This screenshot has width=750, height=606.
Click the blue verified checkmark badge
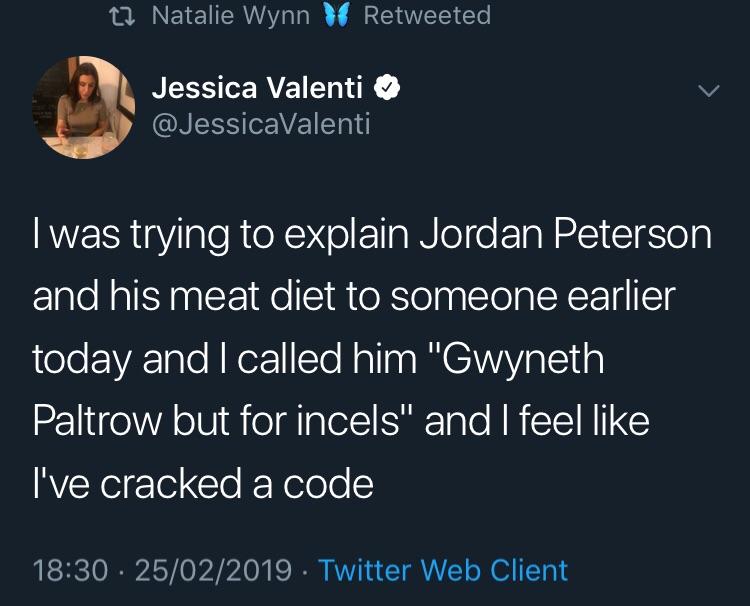(x=386, y=89)
